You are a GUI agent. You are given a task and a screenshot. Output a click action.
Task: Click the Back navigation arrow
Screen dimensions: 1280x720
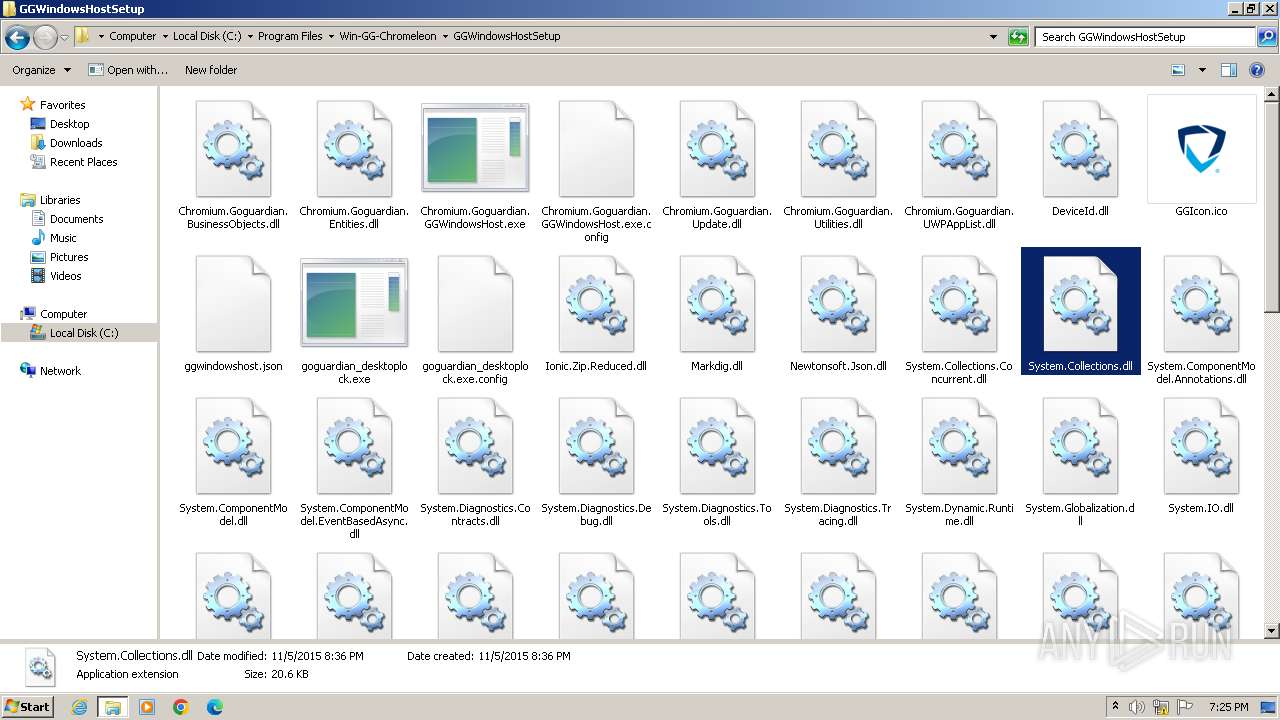[17, 38]
